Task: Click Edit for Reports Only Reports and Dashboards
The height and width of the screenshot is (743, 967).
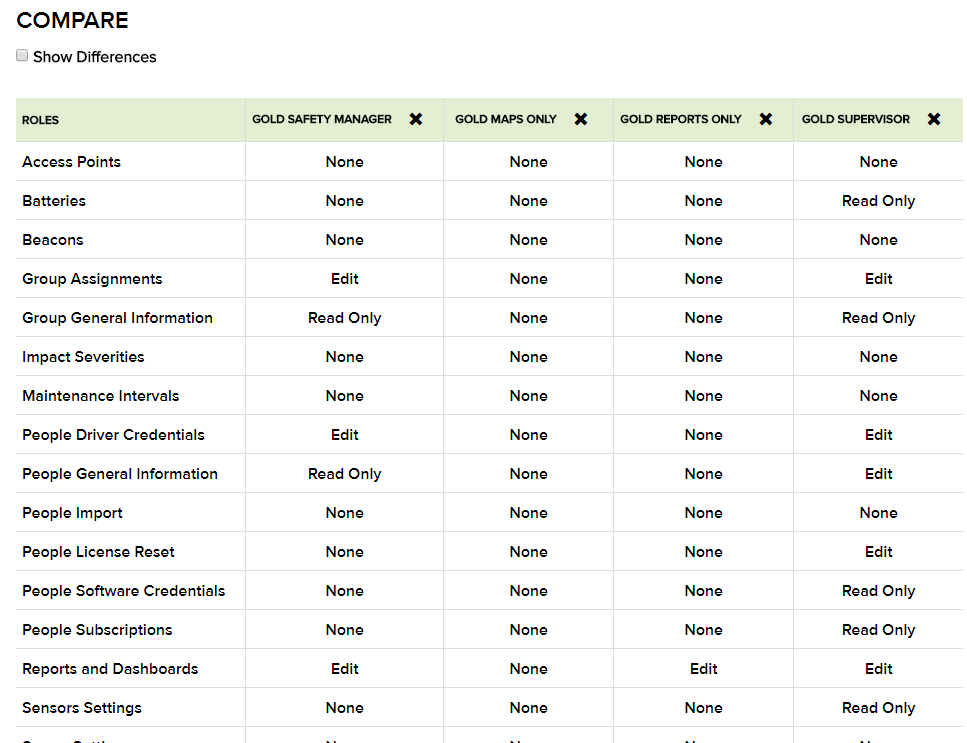Action: click(x=703, y=669)
